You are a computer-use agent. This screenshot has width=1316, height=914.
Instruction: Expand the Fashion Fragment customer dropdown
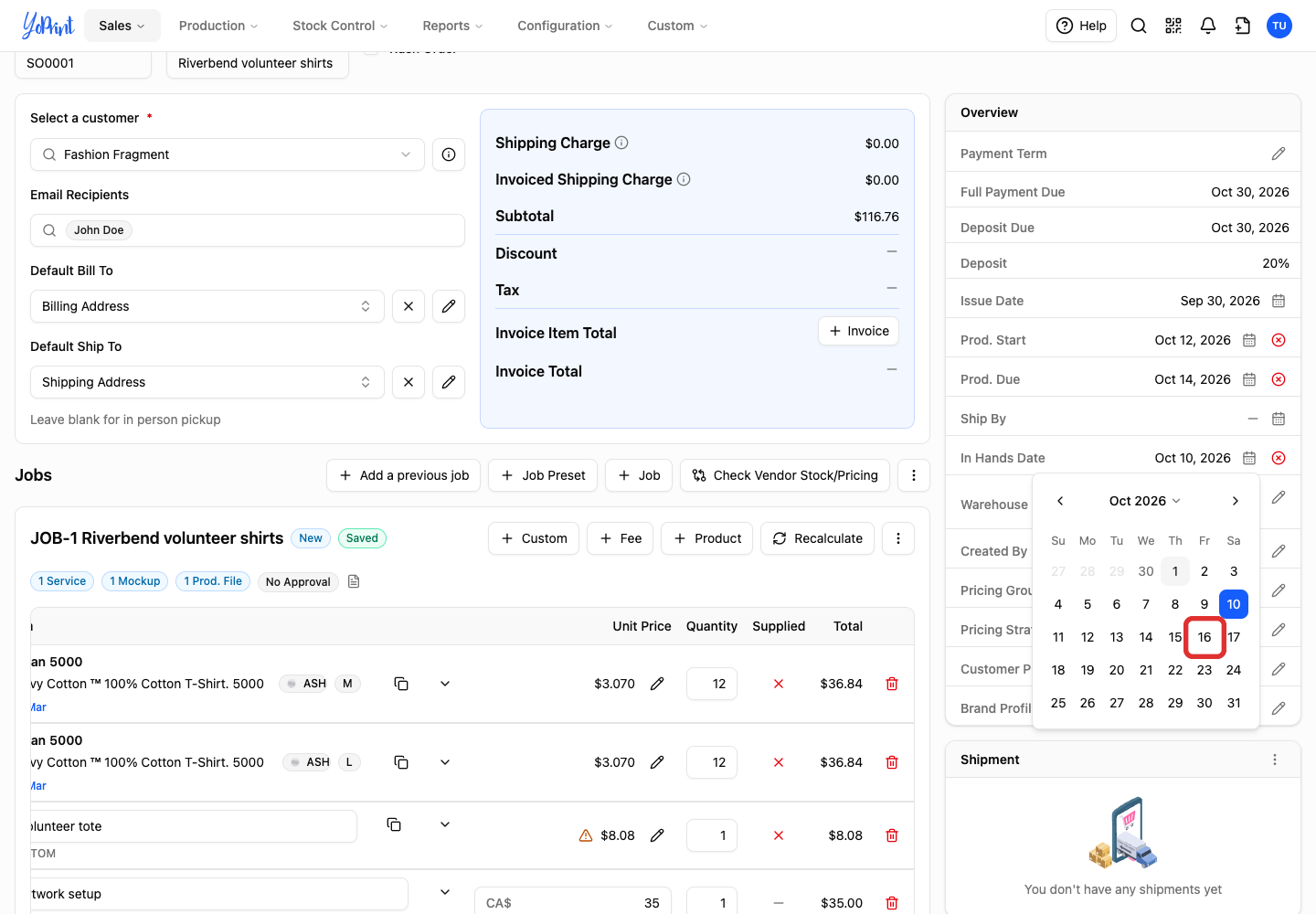(228, 154)
